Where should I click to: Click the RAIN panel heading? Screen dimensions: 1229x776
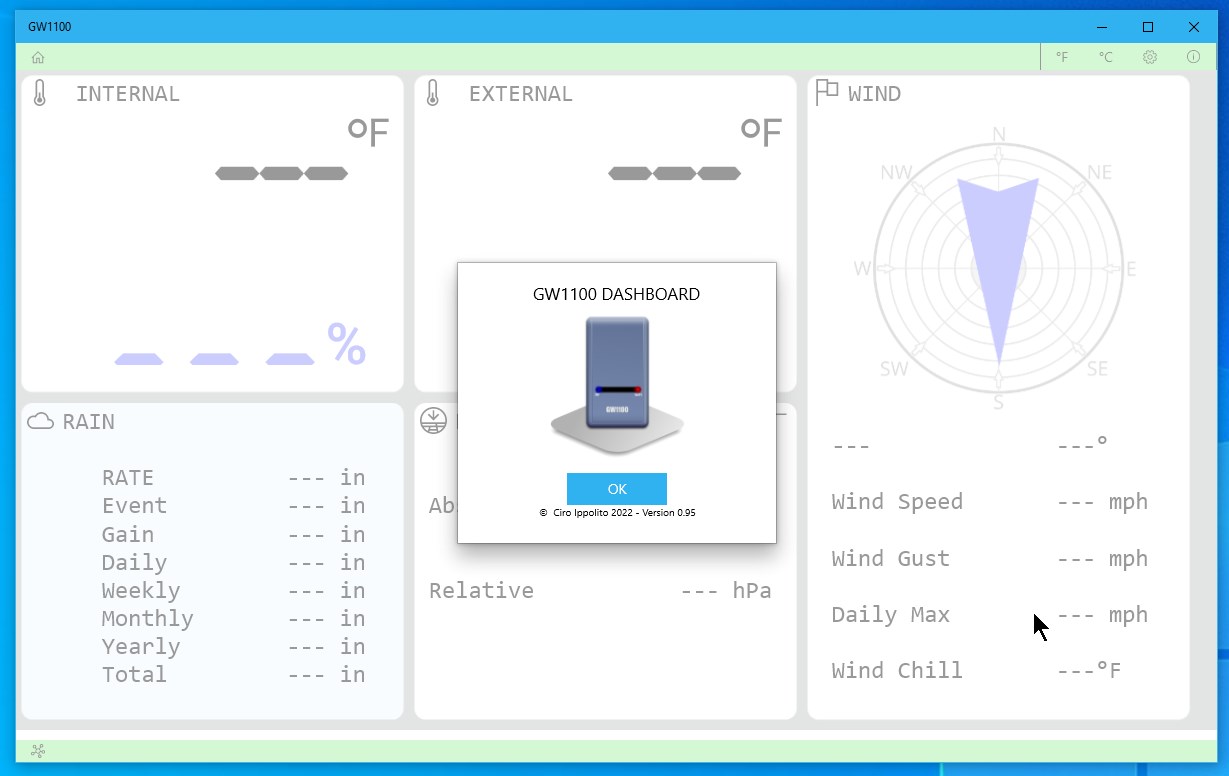[x=89, y=422]
